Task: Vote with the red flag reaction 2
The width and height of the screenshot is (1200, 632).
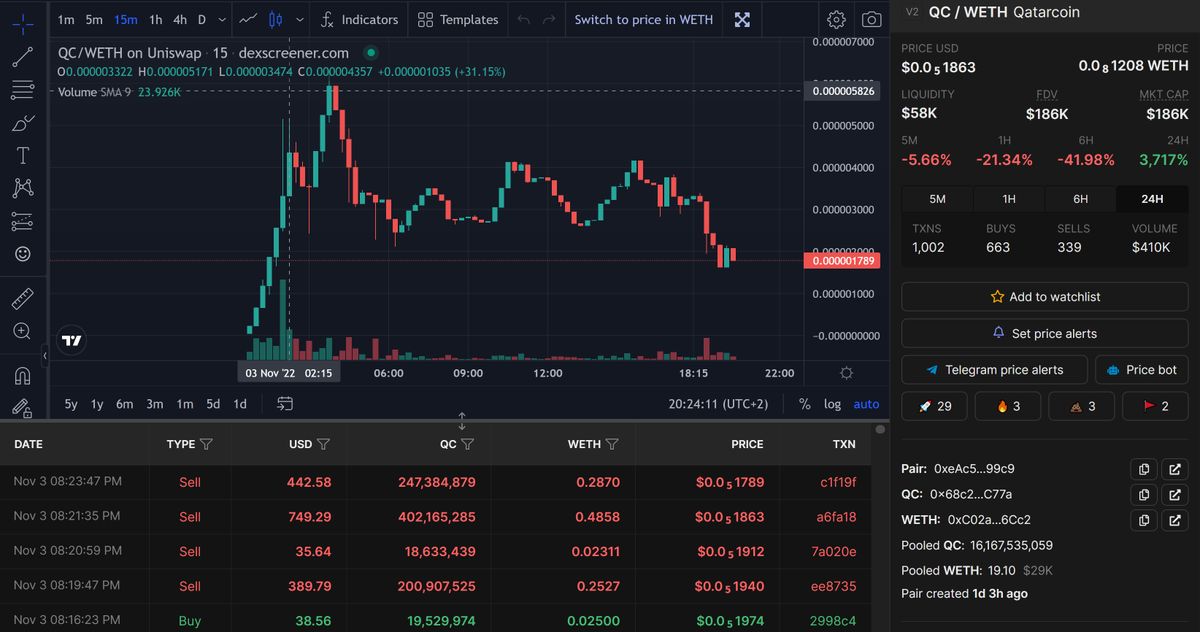Action: click(x=1155, y=406)
